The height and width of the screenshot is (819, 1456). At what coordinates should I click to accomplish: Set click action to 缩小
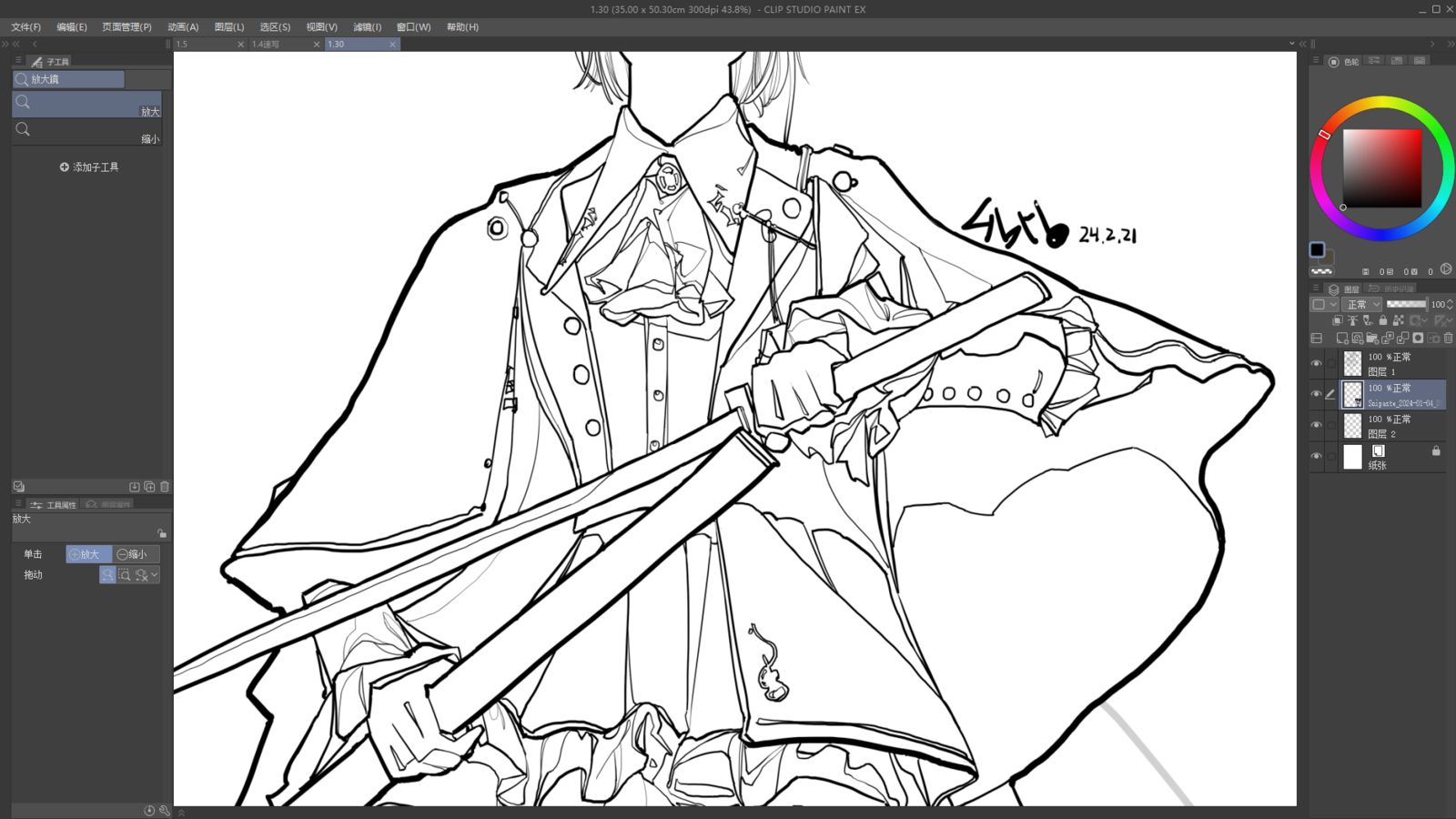coord(136,554)
